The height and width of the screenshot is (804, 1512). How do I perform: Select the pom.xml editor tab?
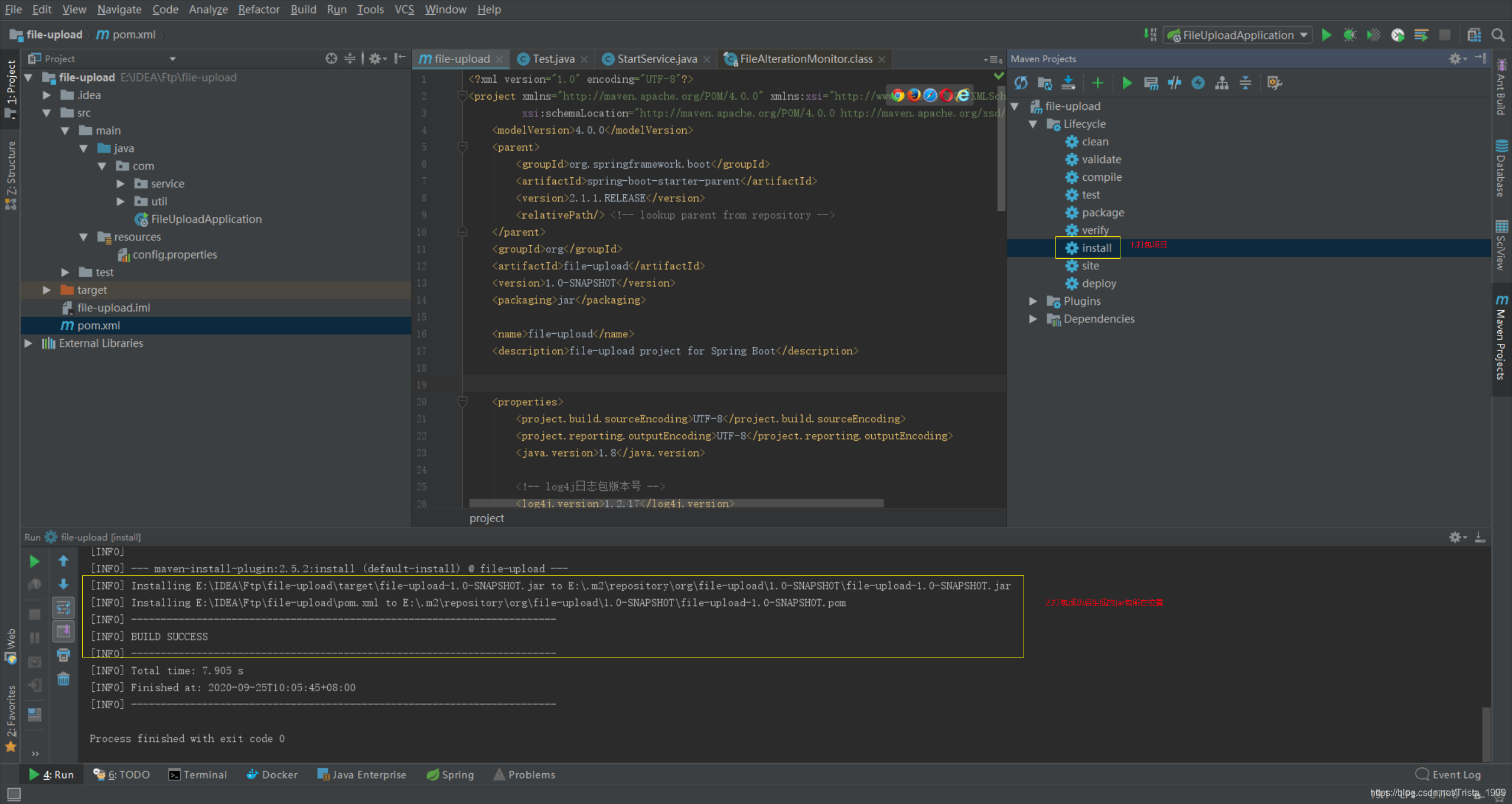[x=457, y=58]
